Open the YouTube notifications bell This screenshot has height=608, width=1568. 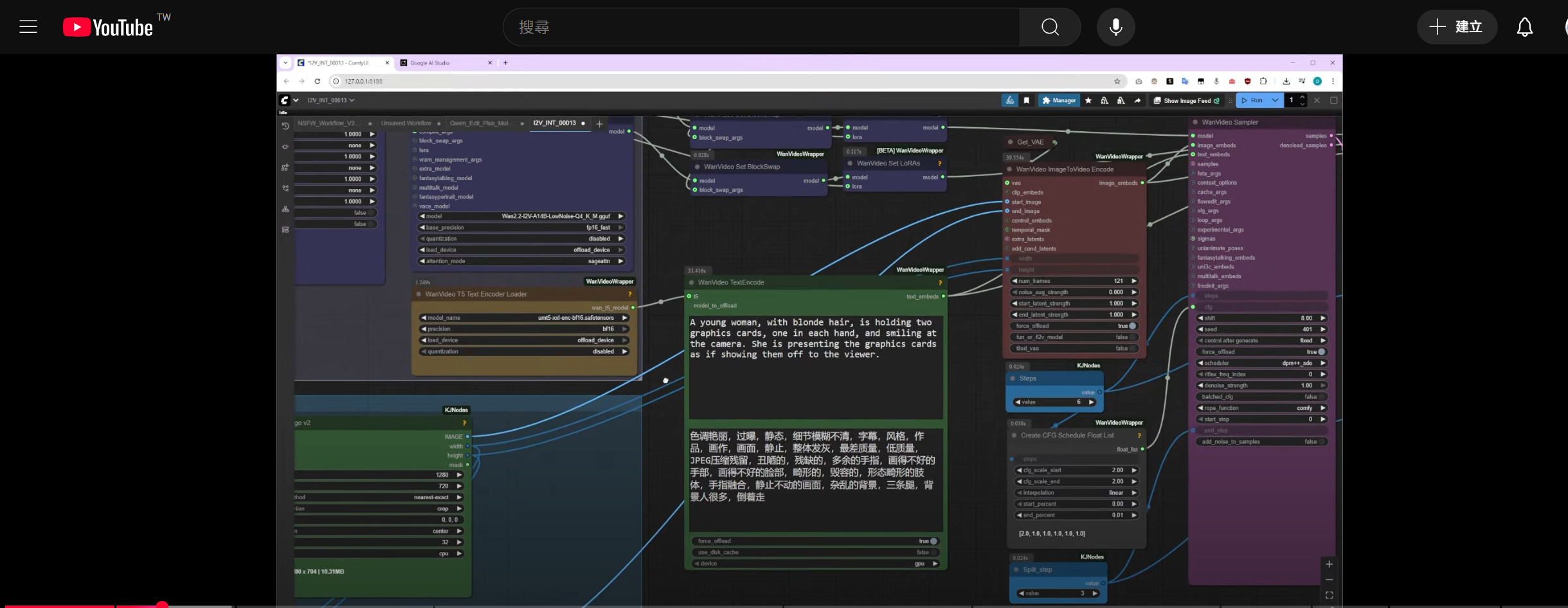point(1524,27)
